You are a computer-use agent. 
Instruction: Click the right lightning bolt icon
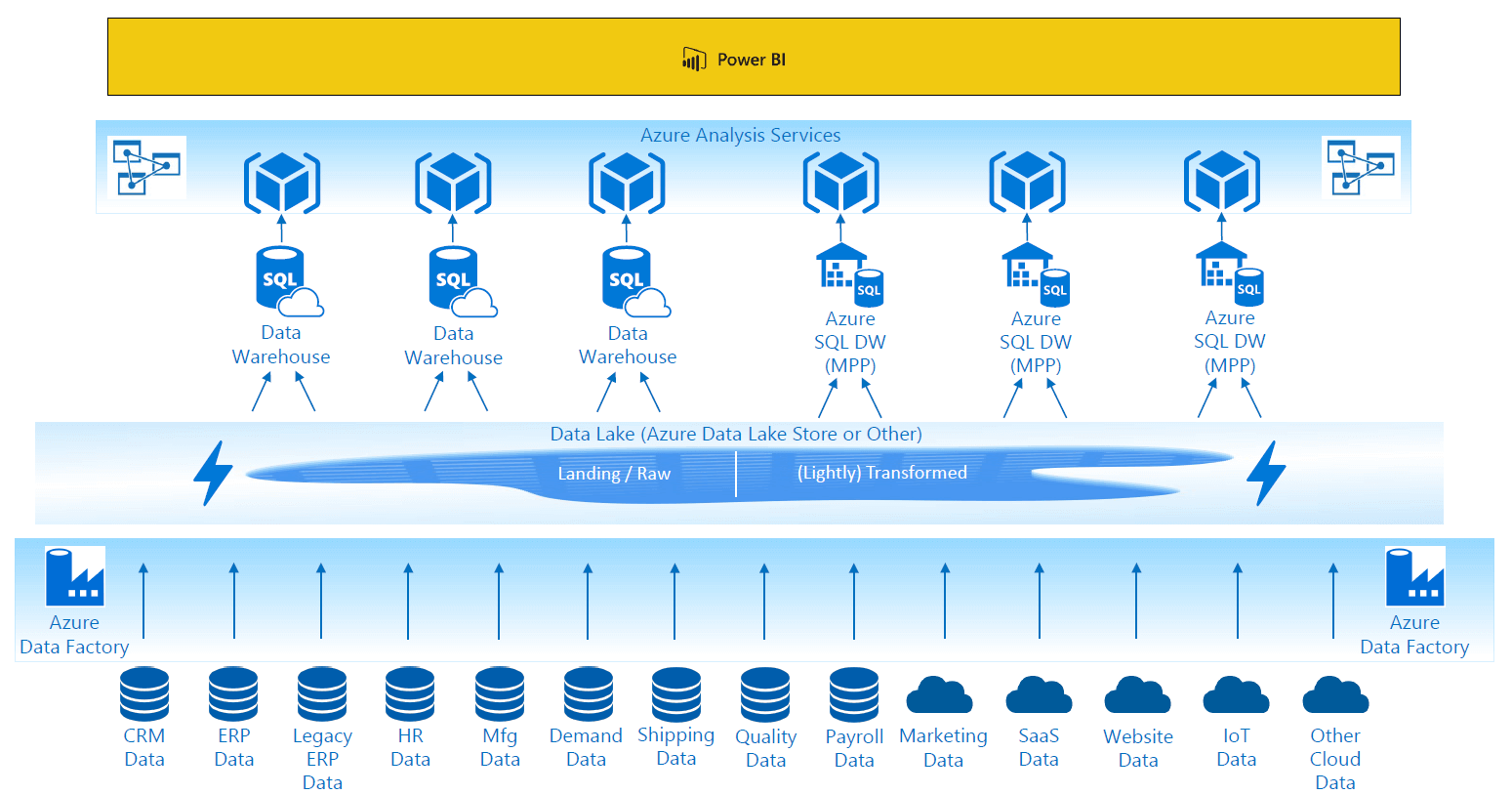1266,473
